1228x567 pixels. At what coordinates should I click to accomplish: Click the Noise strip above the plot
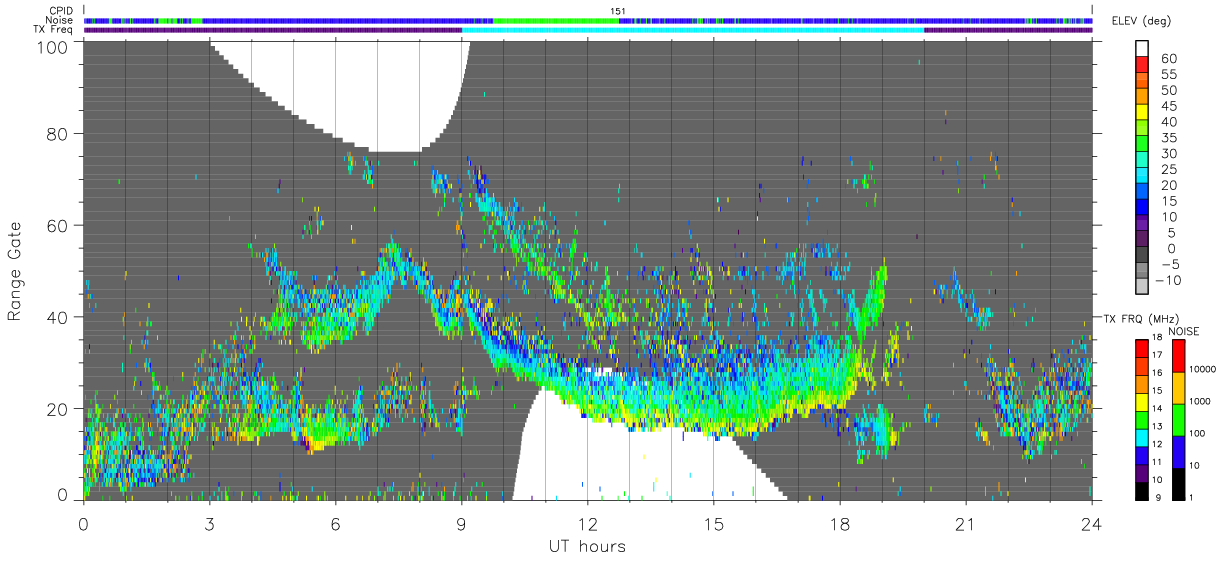point(588,20)
